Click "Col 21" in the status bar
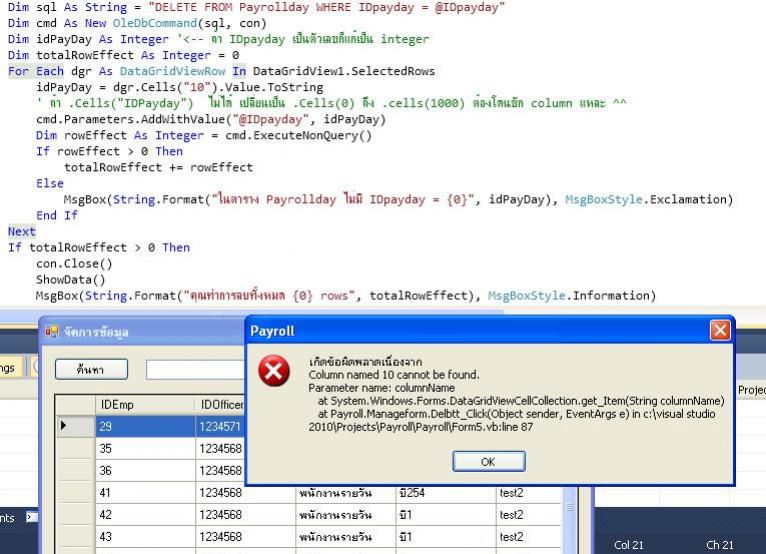This screenshot has height=554, width=766. click(629, 545)
